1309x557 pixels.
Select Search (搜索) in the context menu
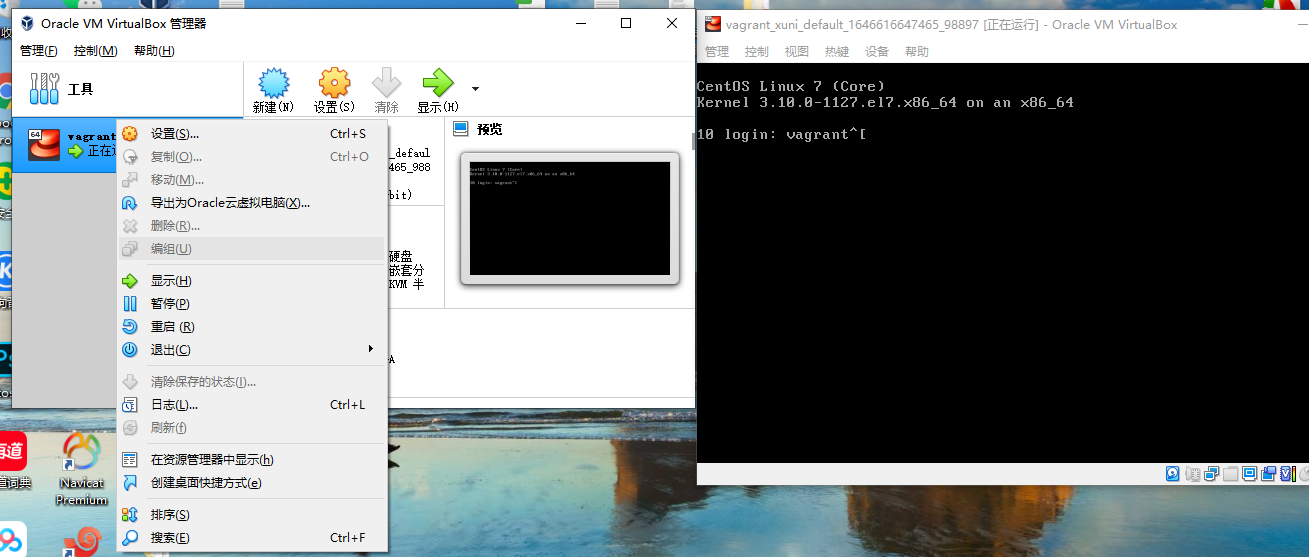(x=251, y=538)
